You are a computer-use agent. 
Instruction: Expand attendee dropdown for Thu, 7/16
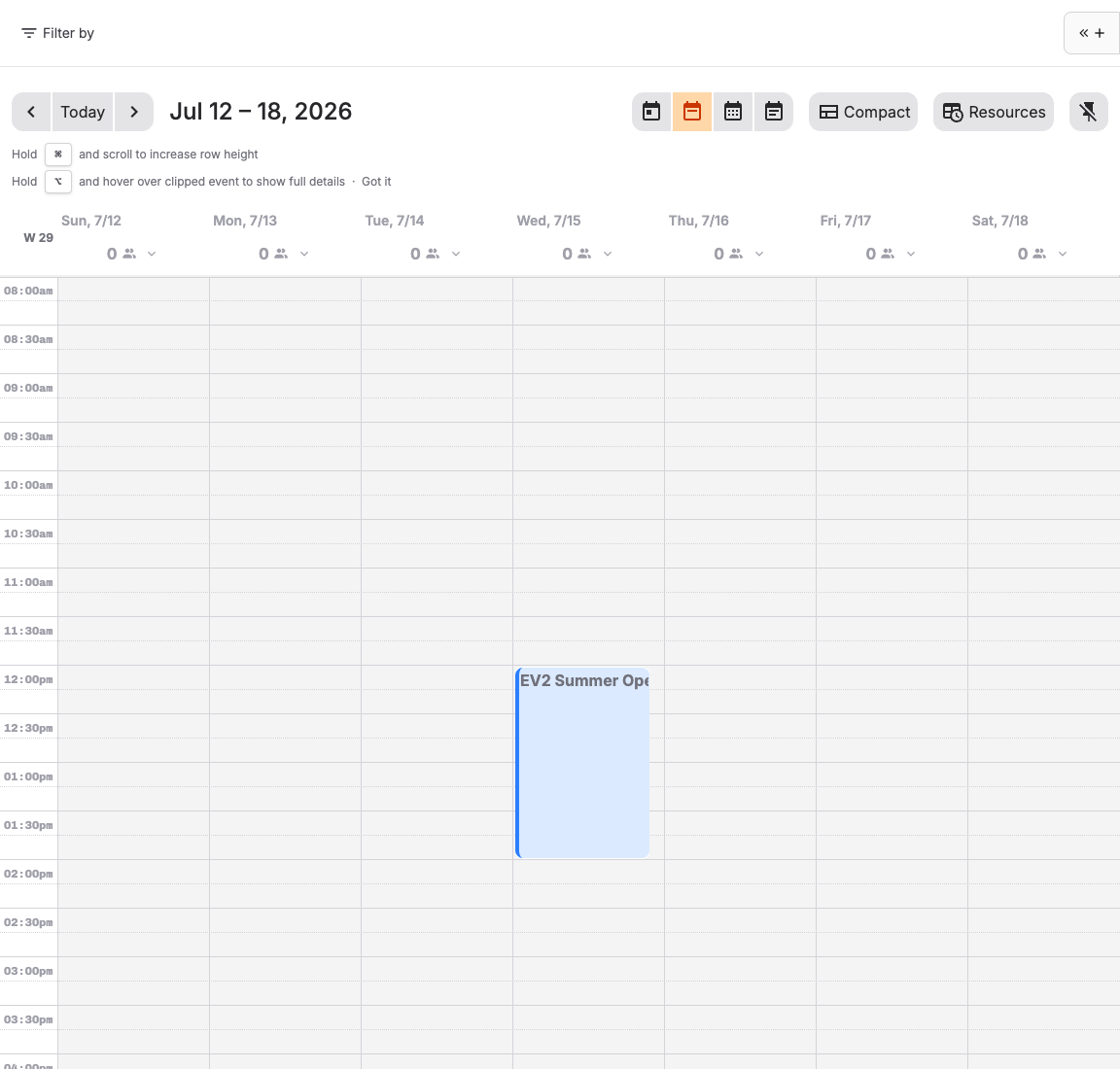point(759,254)
